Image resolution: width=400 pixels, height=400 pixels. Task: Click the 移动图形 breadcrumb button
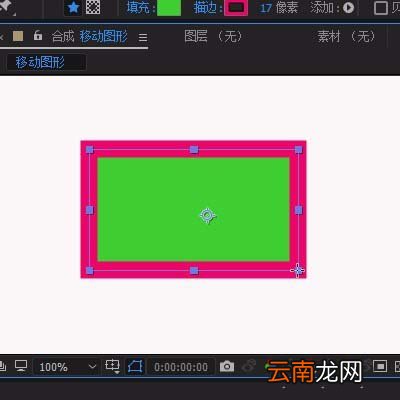(x=46, y=62)
